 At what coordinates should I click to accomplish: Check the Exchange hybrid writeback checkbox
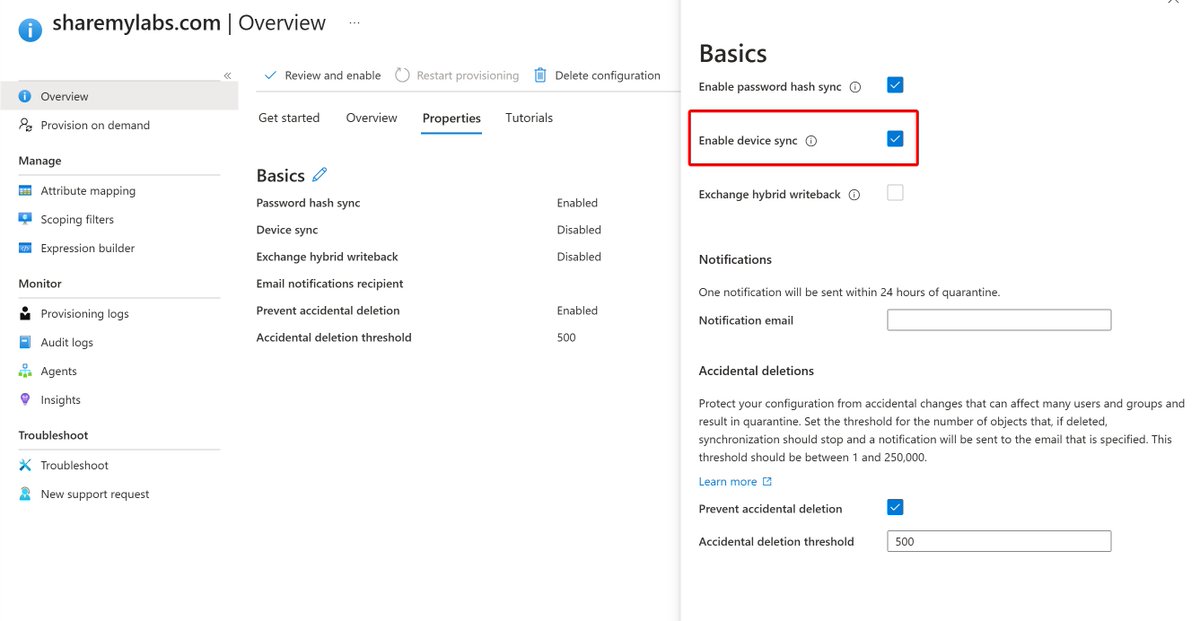click(x=895, y=193)
